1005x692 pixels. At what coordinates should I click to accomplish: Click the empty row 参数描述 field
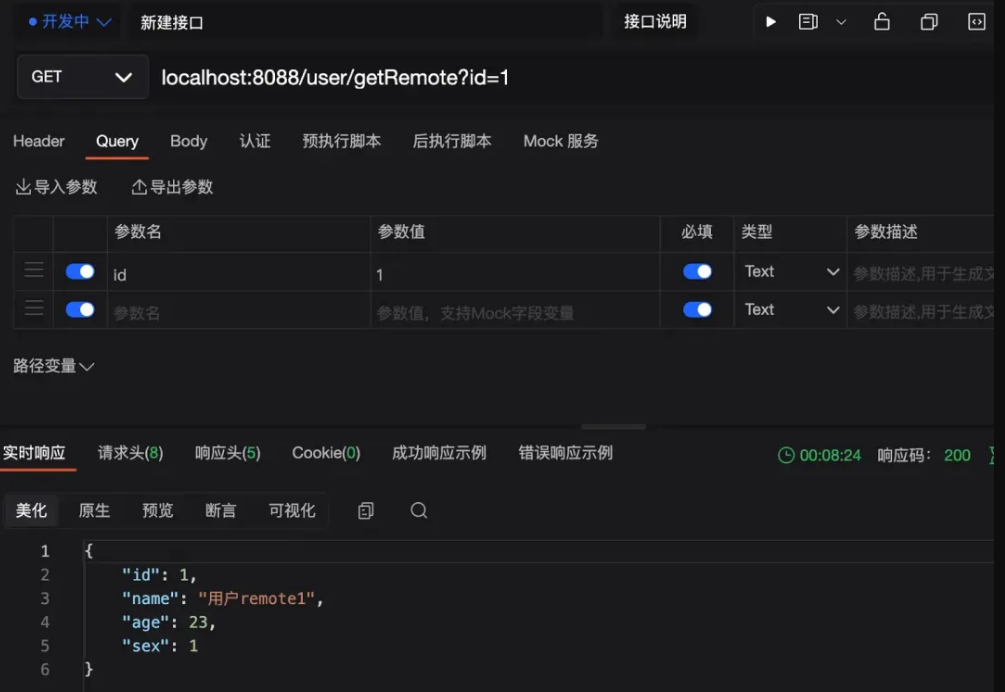click(920, 312)
